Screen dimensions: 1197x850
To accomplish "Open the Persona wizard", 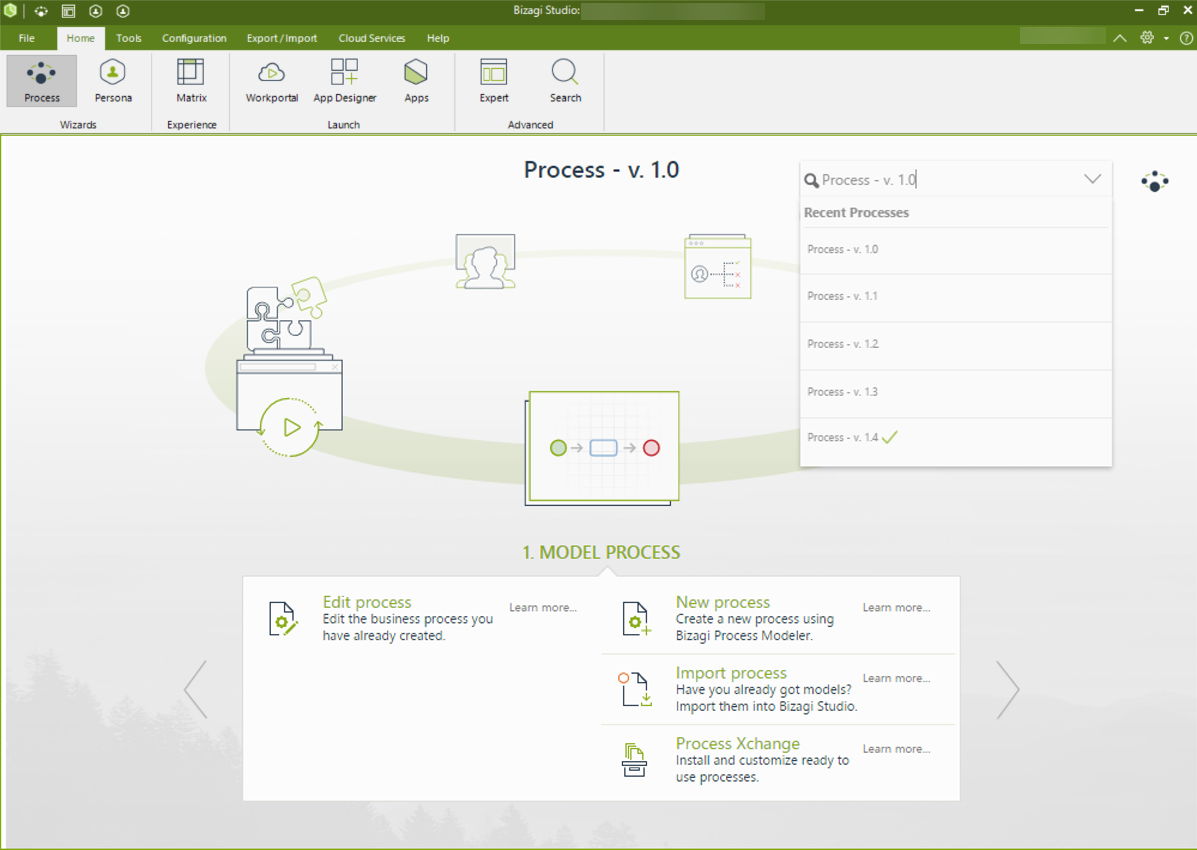I will click(113, 81).
